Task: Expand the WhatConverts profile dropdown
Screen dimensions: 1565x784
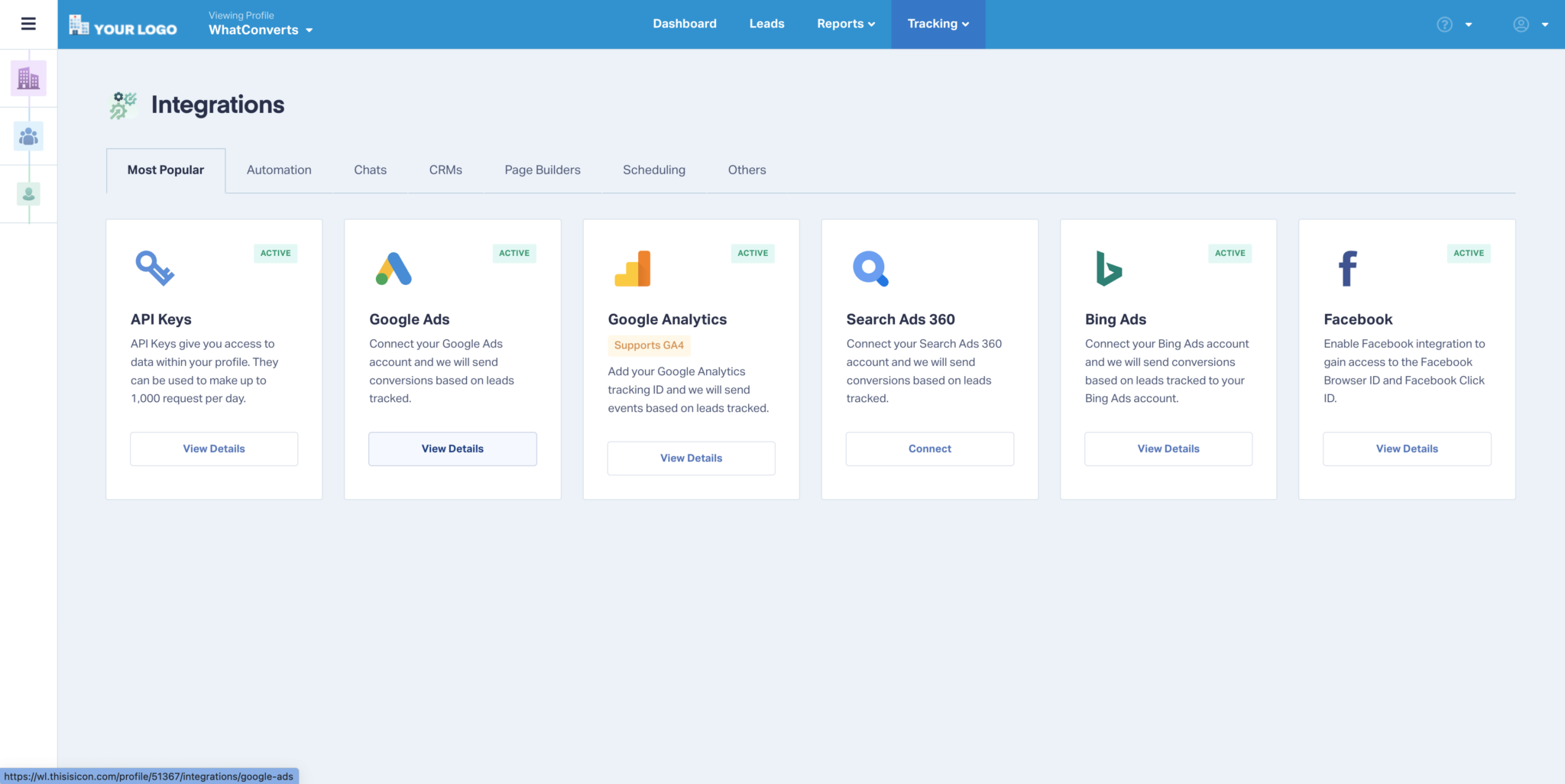Action: tap(261, 30)
